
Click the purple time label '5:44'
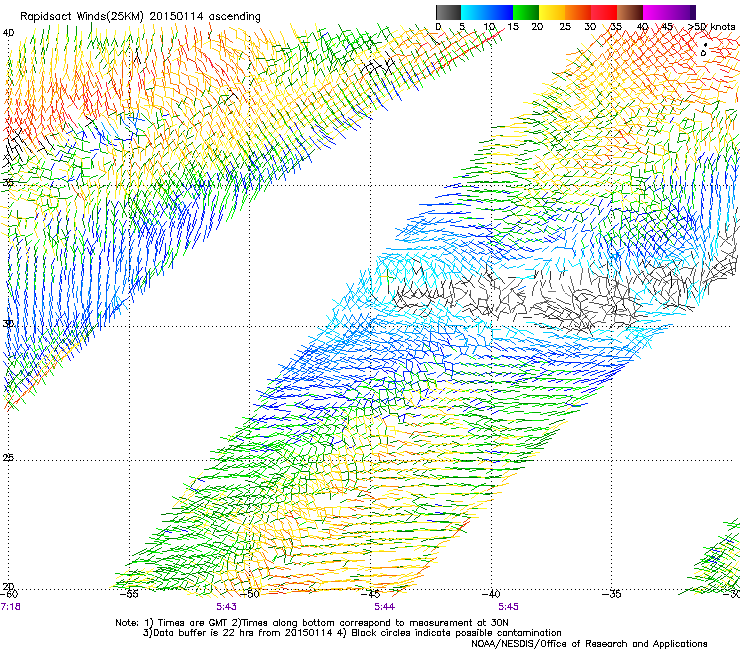coord(385,607)
